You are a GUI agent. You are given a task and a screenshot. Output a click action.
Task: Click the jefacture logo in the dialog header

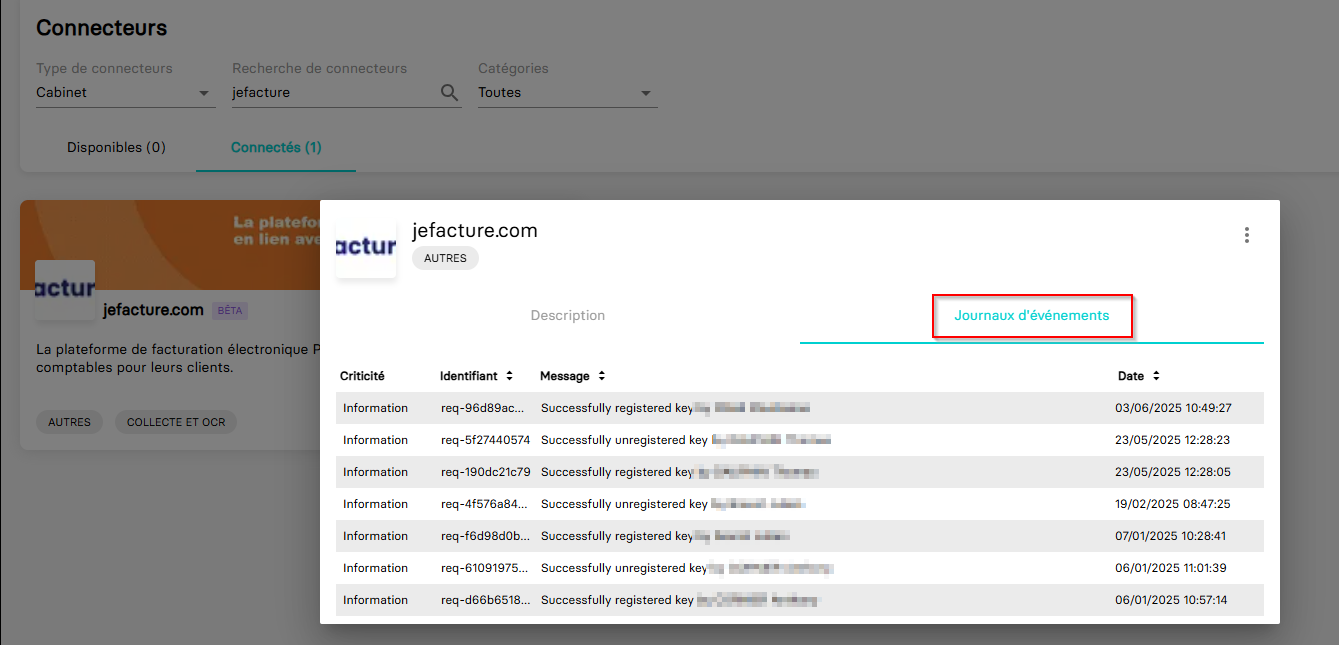366,247
